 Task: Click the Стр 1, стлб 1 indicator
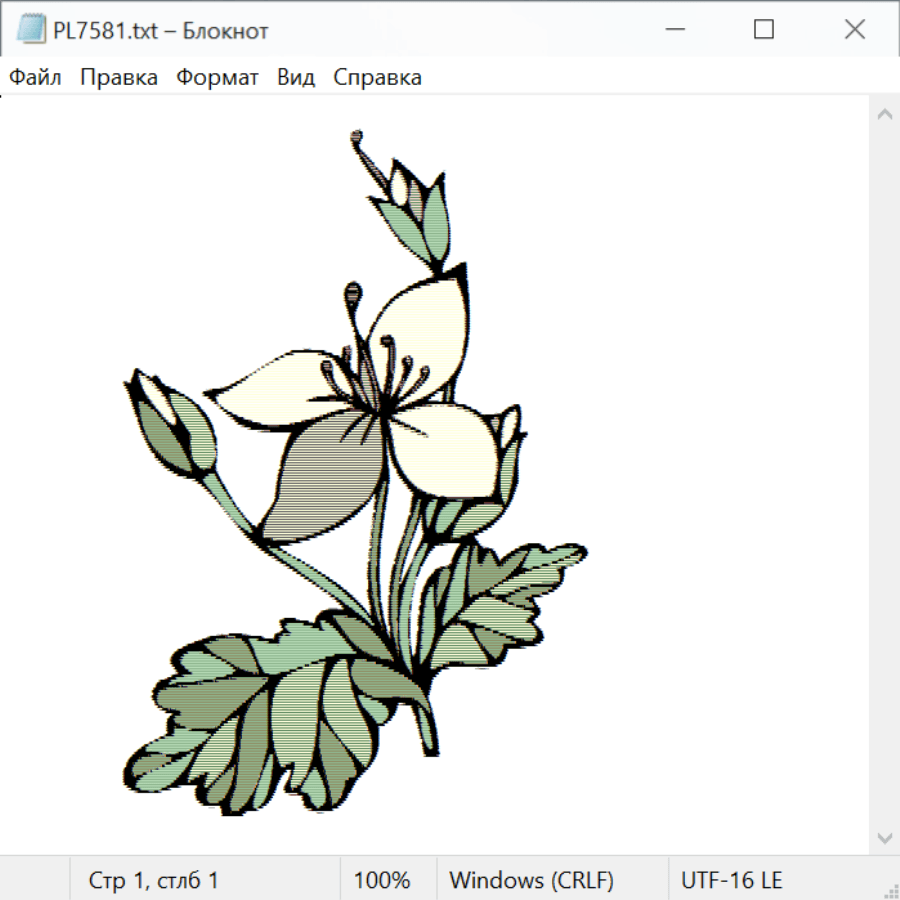(x=154, y=880)
